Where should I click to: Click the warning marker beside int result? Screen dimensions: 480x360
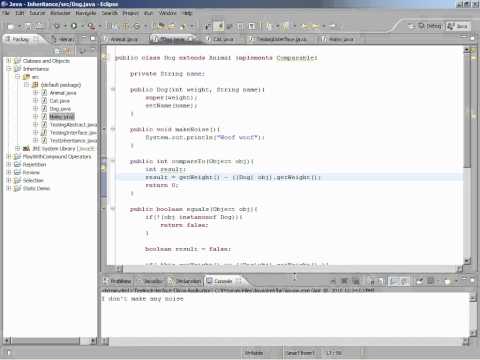[x=104, y=169]
